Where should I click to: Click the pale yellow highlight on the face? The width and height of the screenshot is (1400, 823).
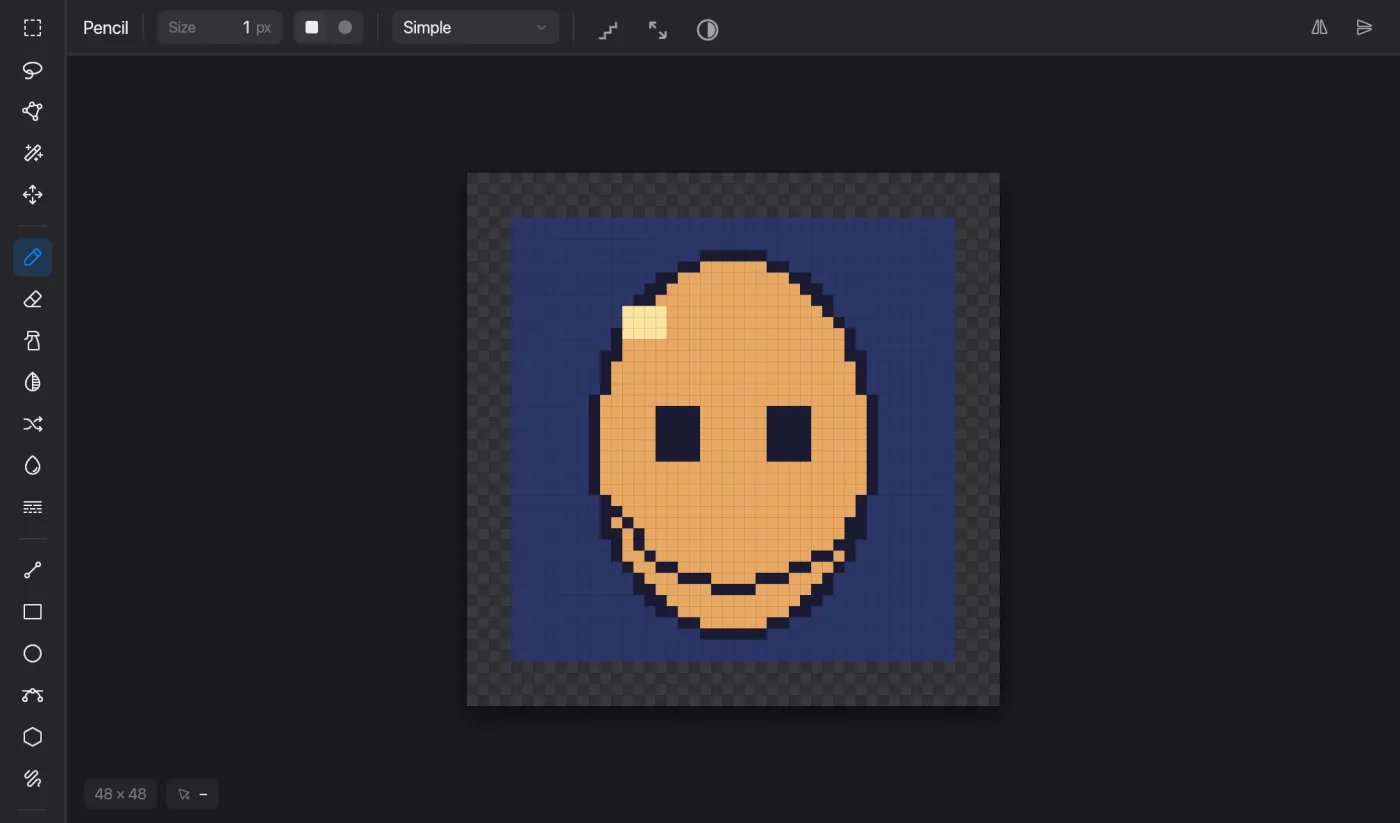coord(644,322)
